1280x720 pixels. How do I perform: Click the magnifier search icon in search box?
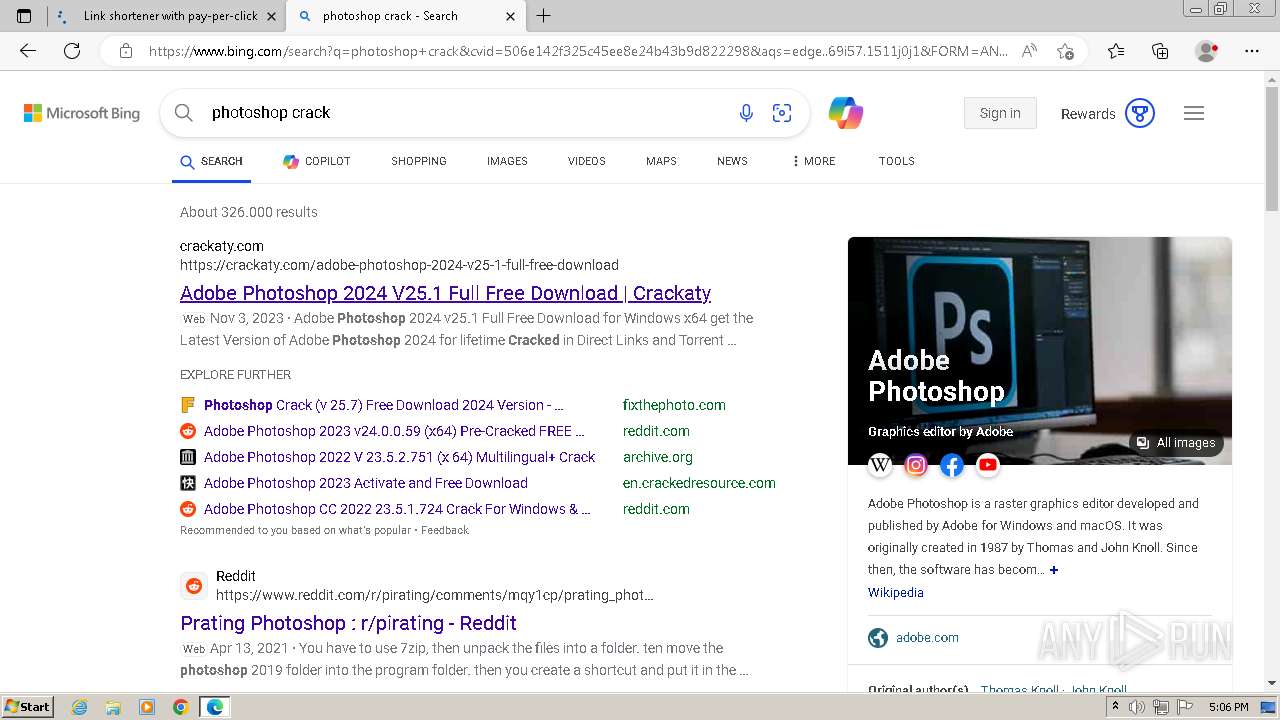click(x=184, y=113)
